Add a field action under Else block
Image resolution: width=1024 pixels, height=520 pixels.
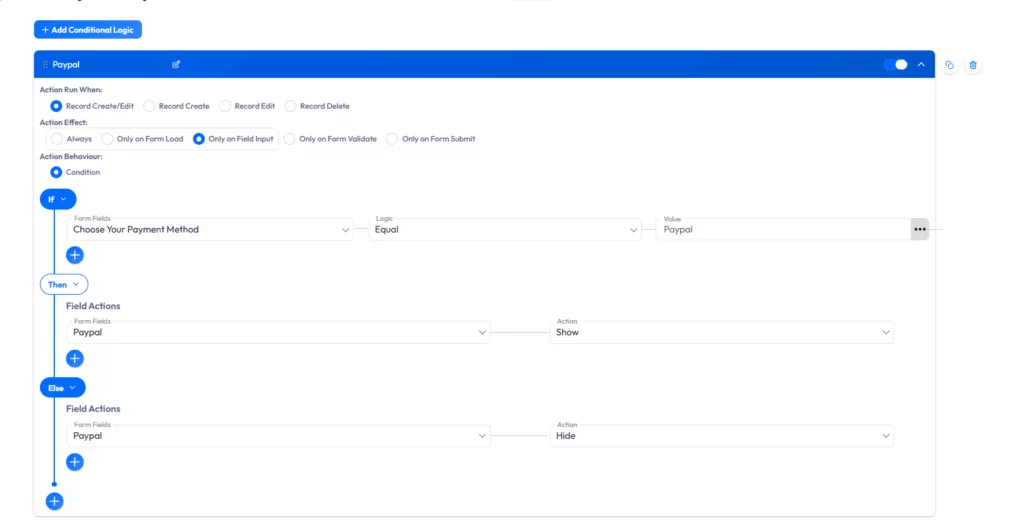(x=75, y=462)
